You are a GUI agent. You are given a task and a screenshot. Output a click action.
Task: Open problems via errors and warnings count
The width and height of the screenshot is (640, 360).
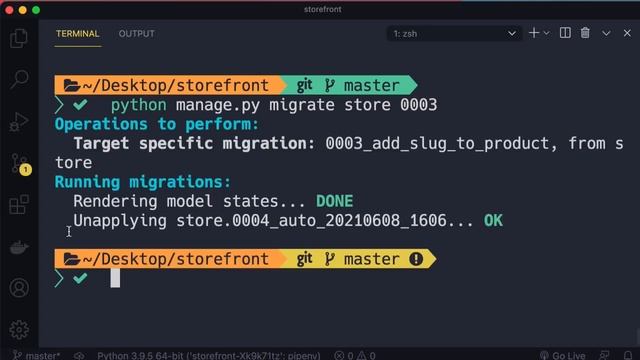pos(355,356)
